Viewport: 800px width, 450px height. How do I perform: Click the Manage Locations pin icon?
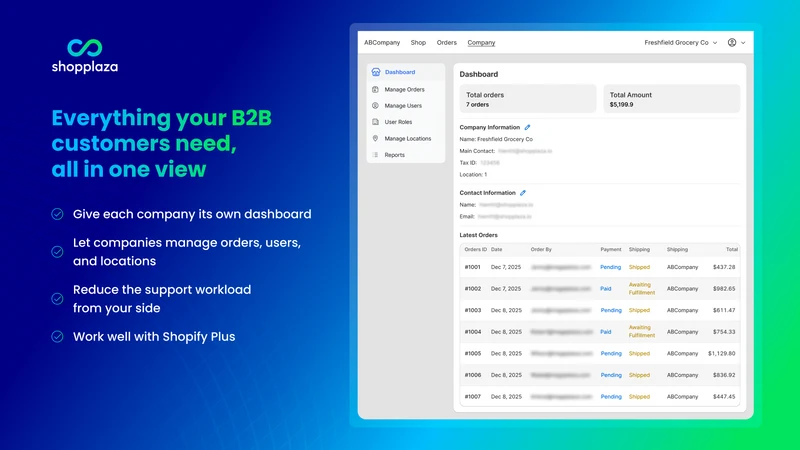point(376,138)
